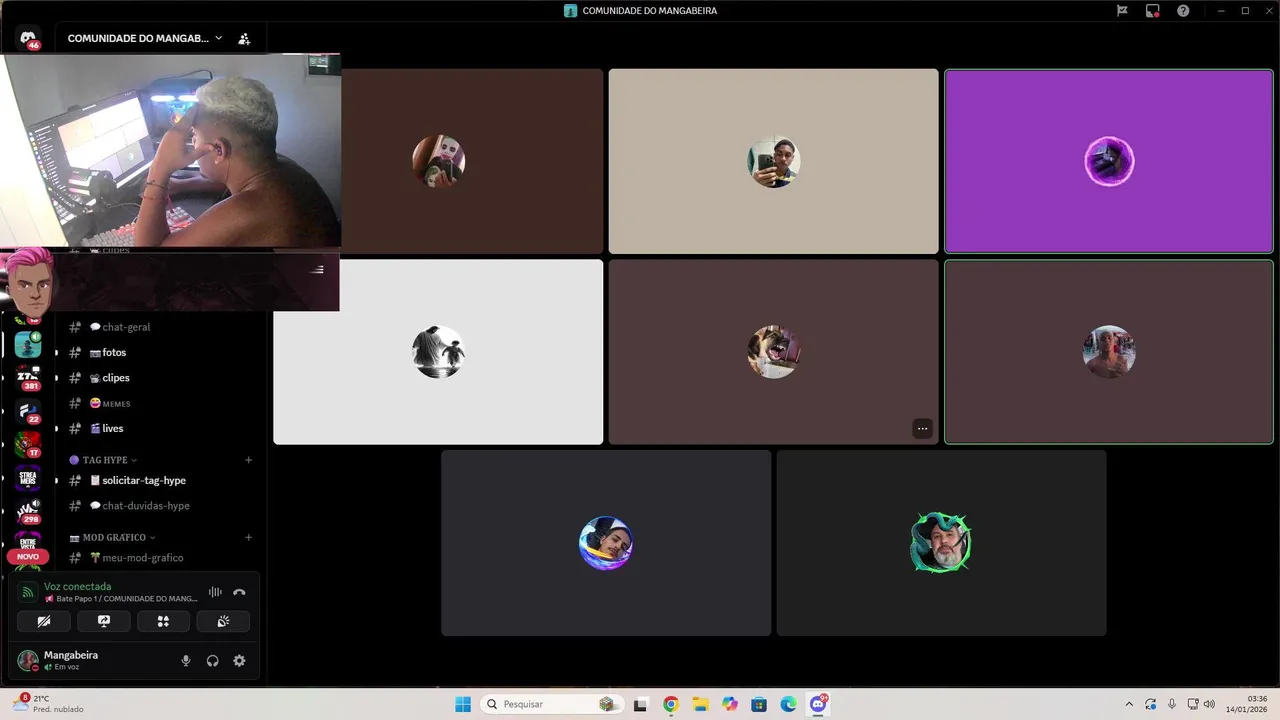Select the server icon with the 381 badge

[x=28, y=378]
